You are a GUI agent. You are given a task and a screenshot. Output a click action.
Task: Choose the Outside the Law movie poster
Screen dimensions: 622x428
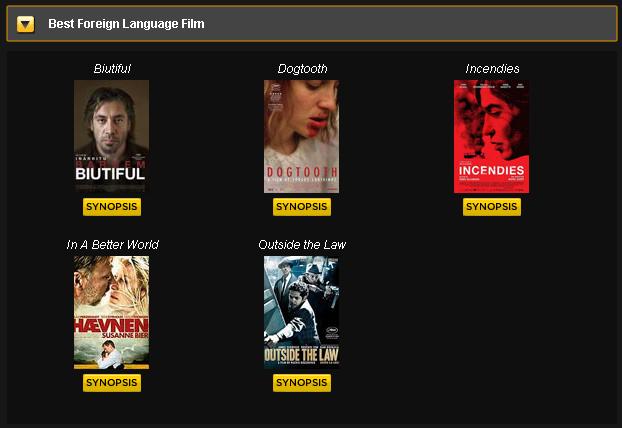tap(301, 313)
